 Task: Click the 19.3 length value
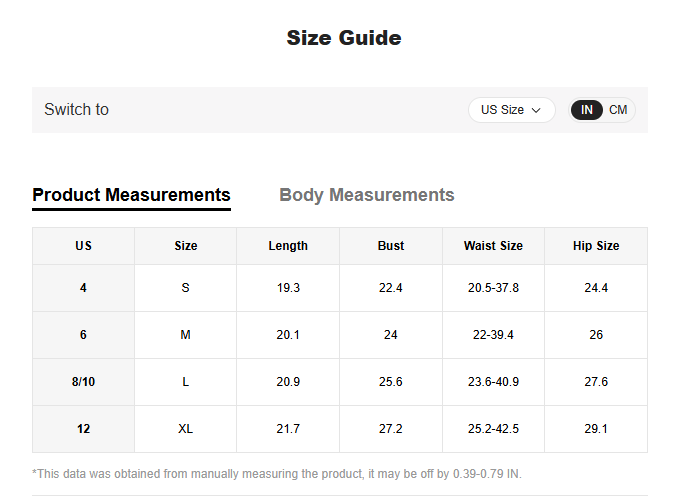288,288
